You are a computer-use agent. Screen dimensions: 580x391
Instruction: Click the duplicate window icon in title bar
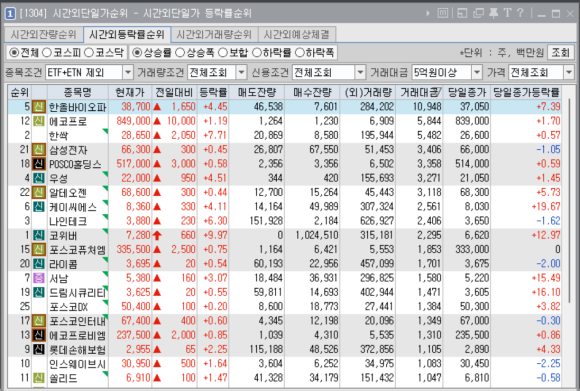click(x=478, y=13)
